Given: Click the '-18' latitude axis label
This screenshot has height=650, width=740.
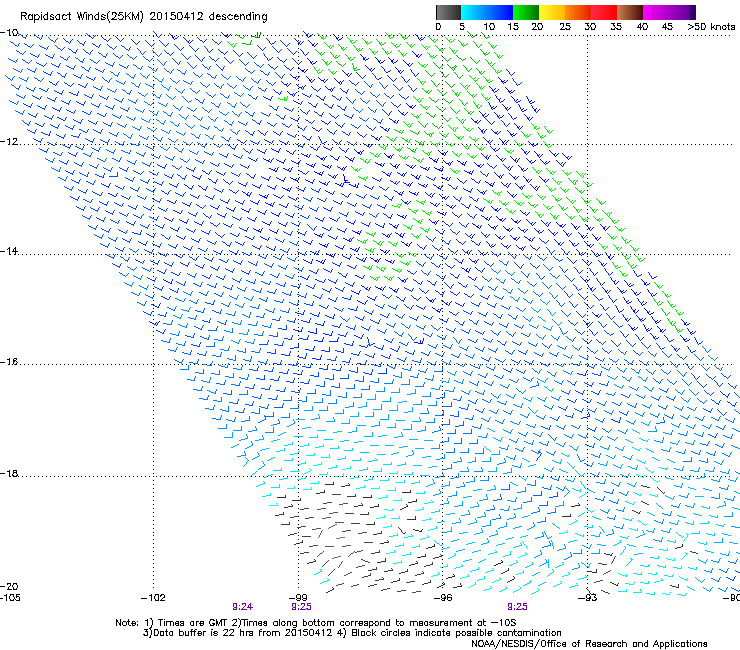Looking at the screenshot, I should coord(9,473).
